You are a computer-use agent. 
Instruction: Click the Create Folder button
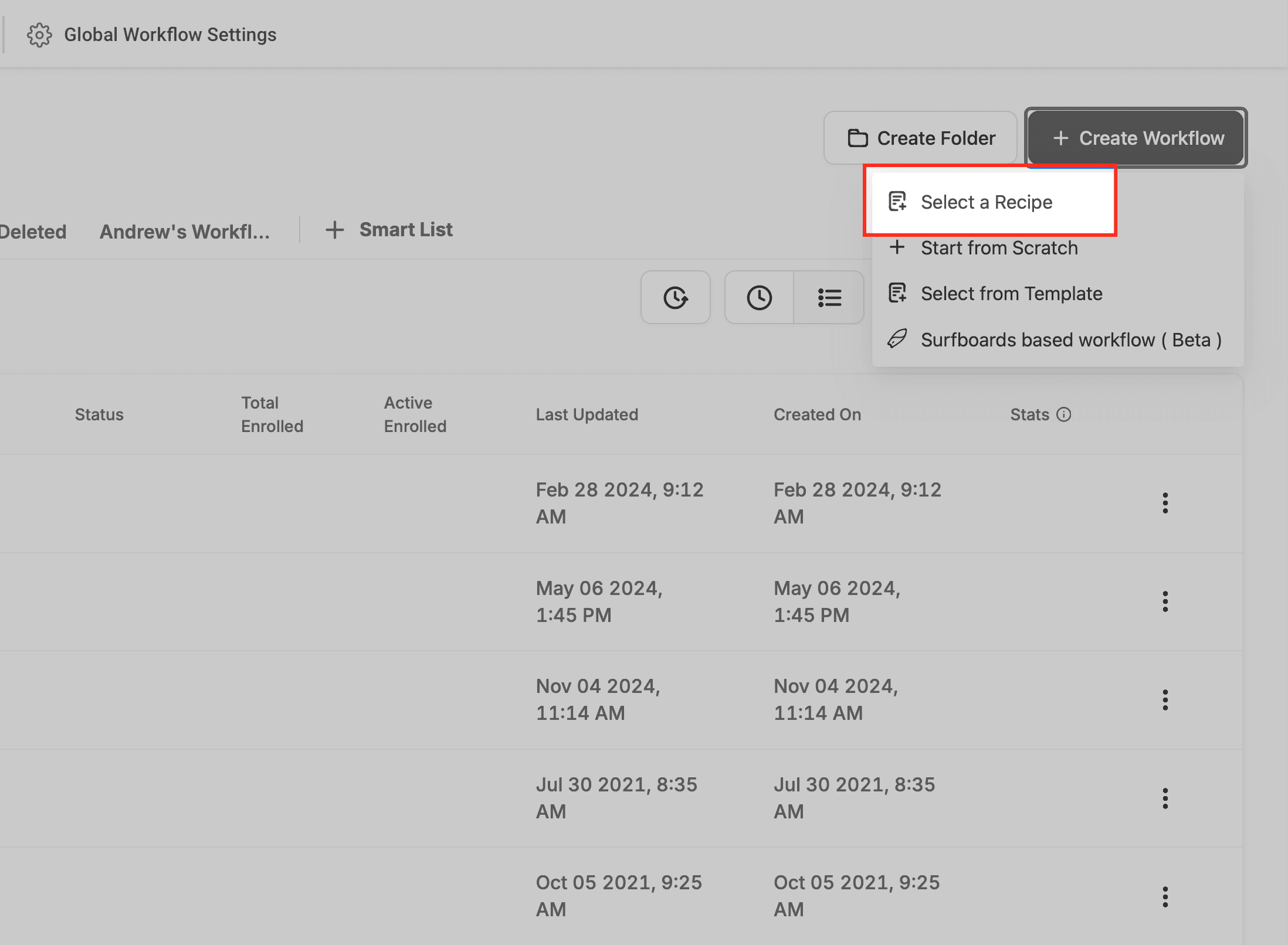click(920, 138)
